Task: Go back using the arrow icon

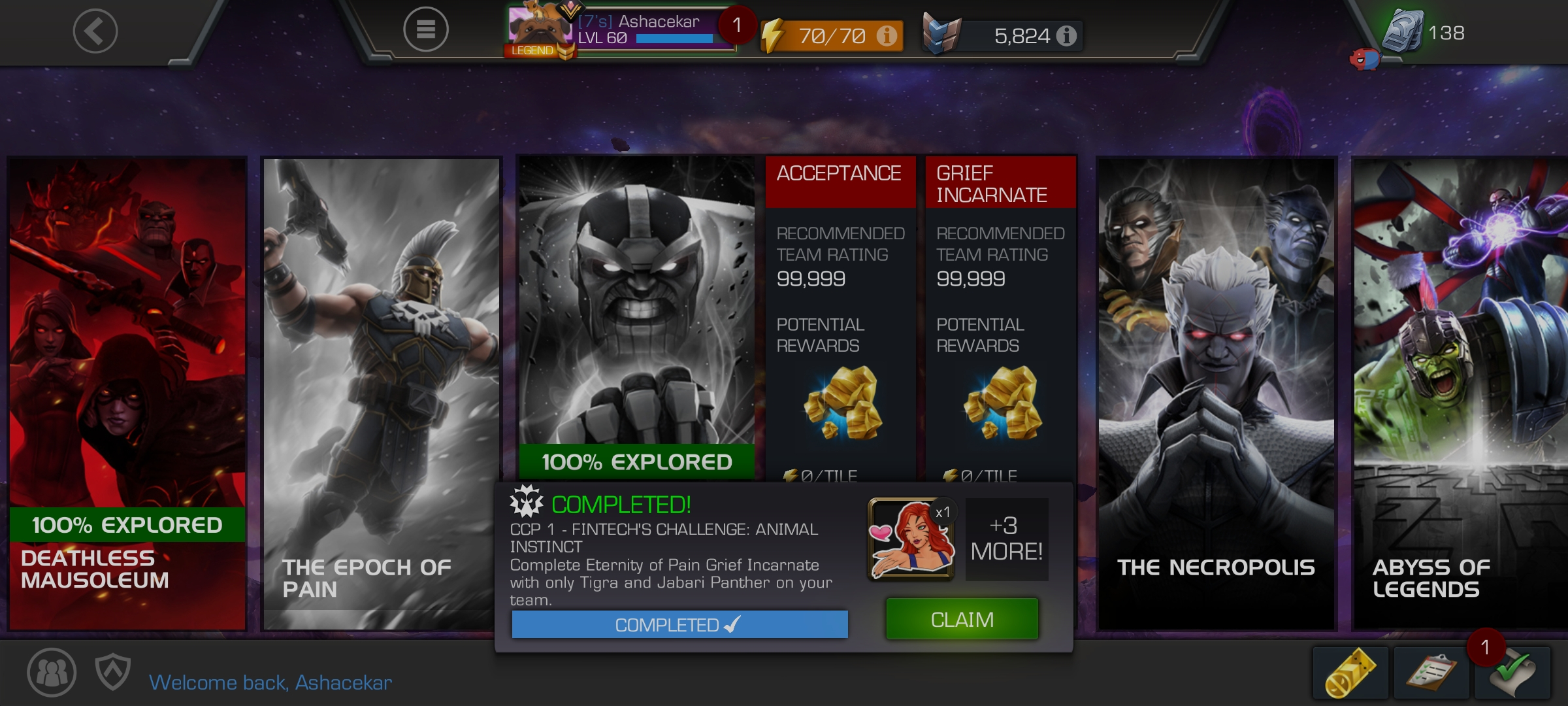Action: click(x=95, y=31)
